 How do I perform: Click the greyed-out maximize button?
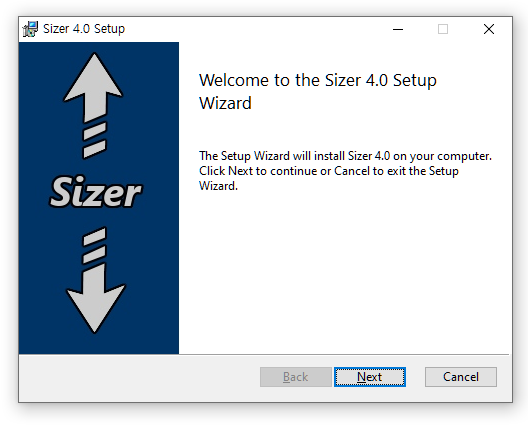point(443,29)
